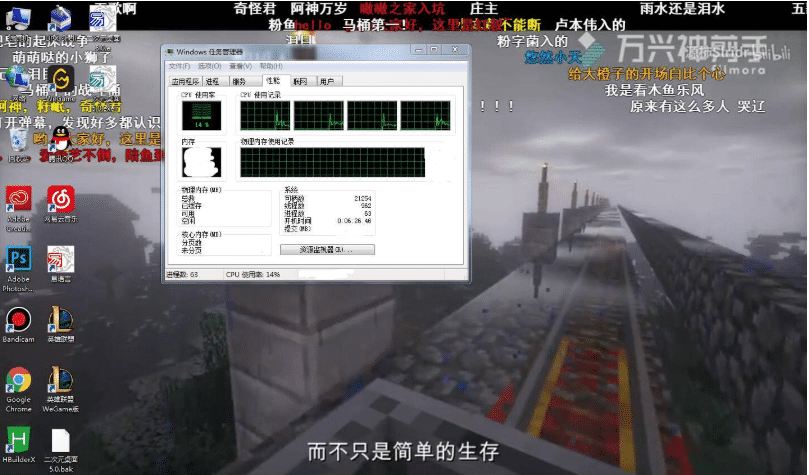Select the 二次元桌面 5.0.bak file
The height and width of the screenshot is (475, 809).
(x=60, y=441)
